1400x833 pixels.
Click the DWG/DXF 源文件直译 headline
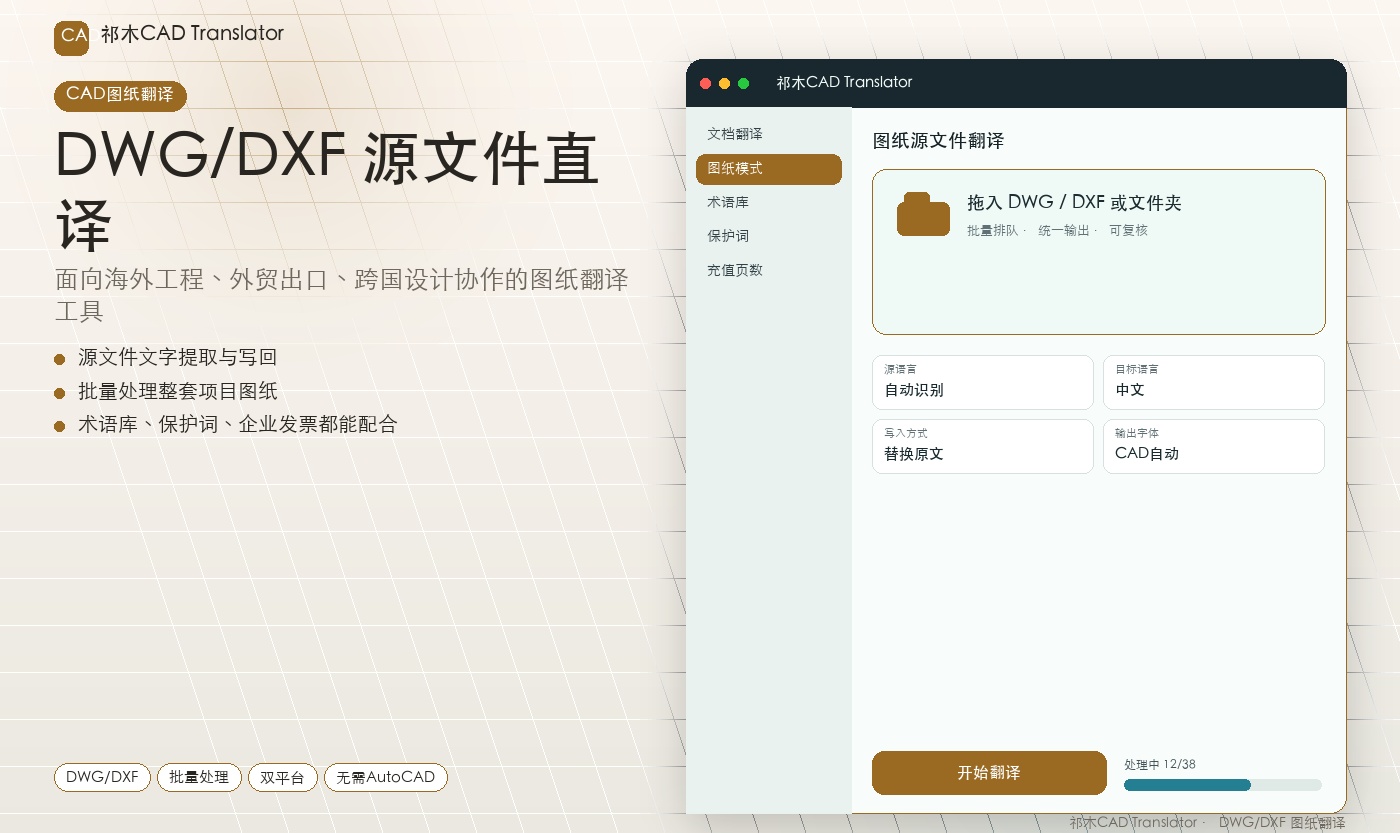tap(326, 191)
